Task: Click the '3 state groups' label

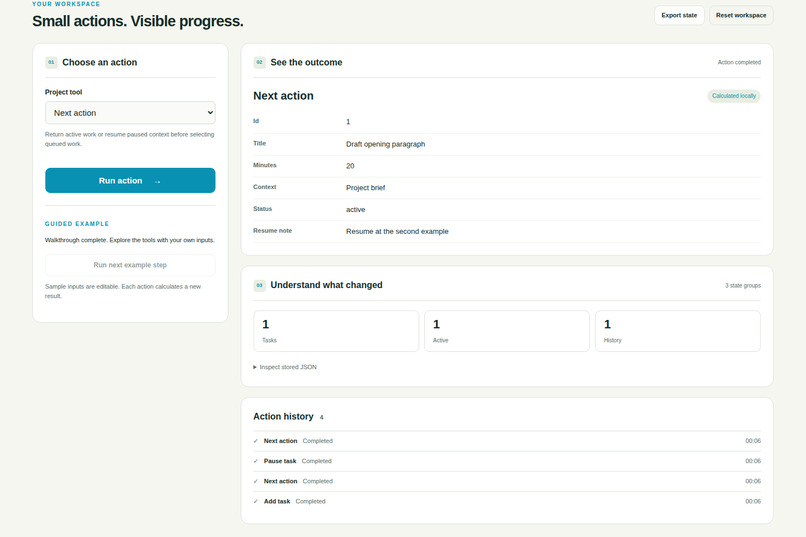Action: (743, 286)
